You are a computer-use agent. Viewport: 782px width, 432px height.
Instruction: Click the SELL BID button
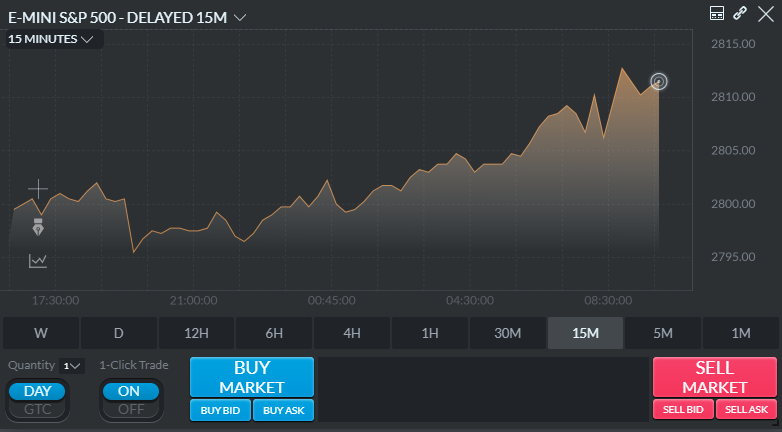[x=683, y=410]
